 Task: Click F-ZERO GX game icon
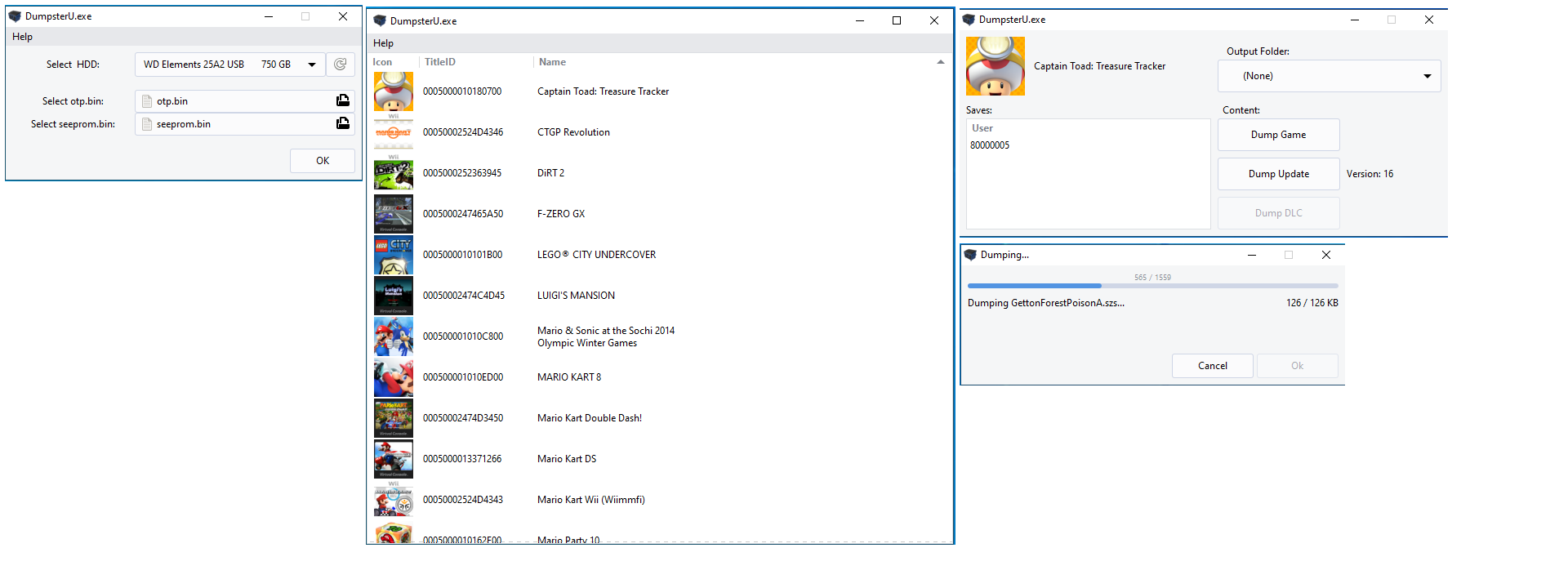[394, 214]
